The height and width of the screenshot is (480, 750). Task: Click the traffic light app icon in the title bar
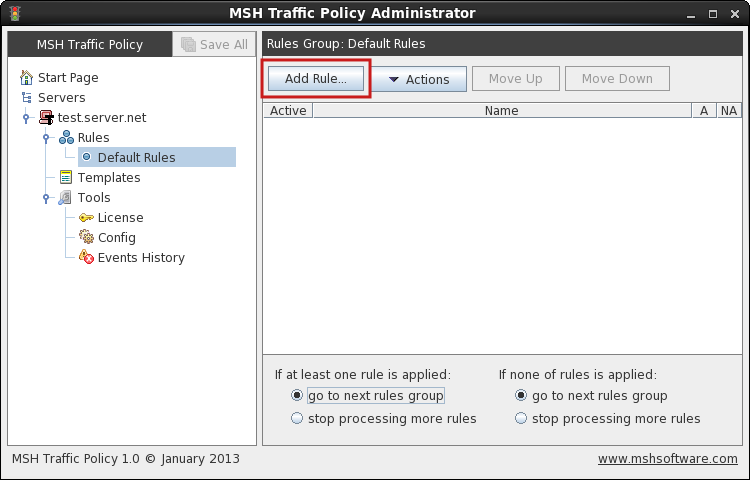coord(15,13)
